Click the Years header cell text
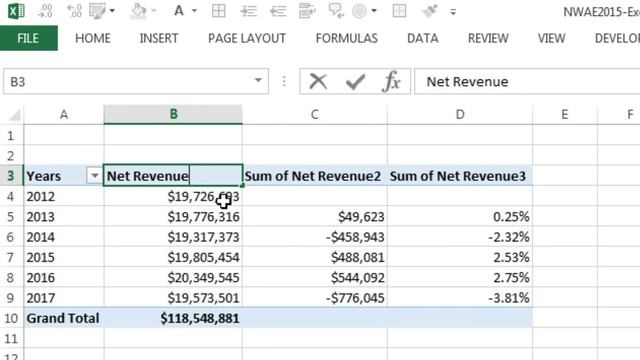The image size is (640, 360). tap(44, 176)
